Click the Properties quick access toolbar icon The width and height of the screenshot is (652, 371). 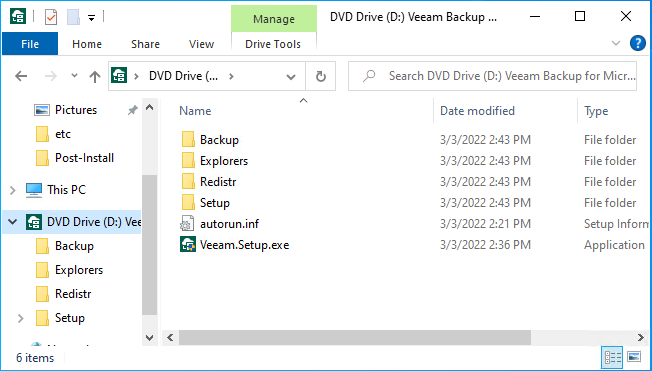51,17
